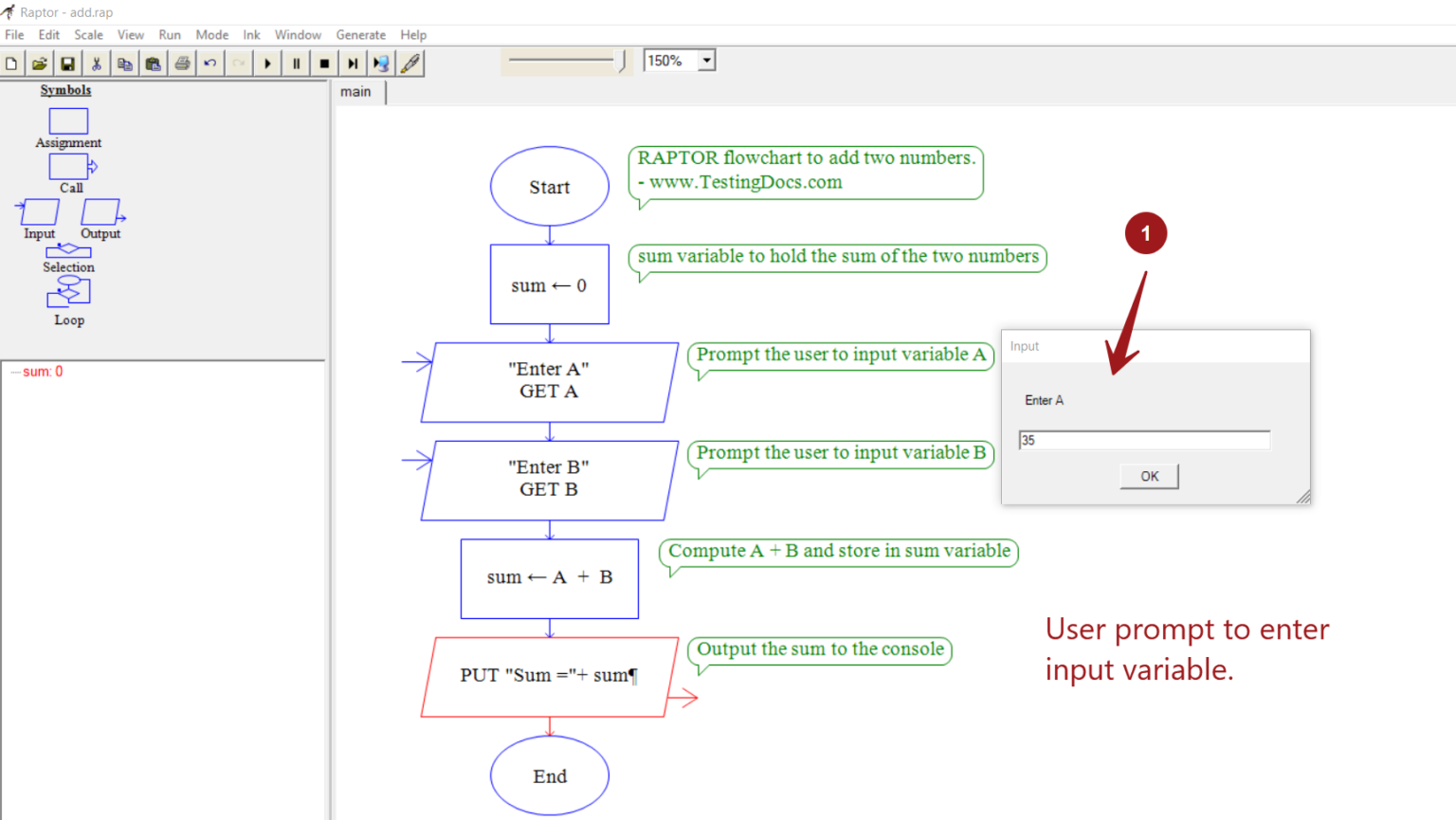This screenshot has height=820, width=1456.
Task: Select the Loop symbol in the Symbols panel
Action: pyautogui.click(x=68, y=294)
